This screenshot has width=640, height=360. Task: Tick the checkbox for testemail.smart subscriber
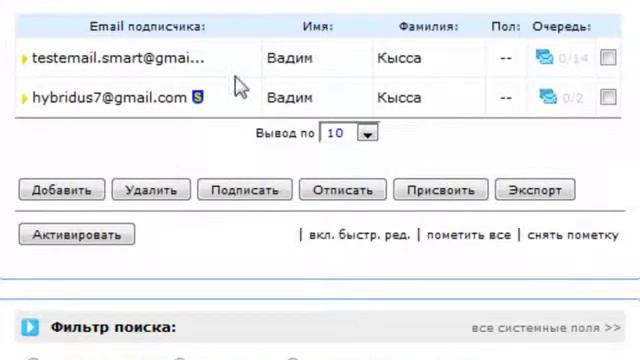[x=608, y=58]
